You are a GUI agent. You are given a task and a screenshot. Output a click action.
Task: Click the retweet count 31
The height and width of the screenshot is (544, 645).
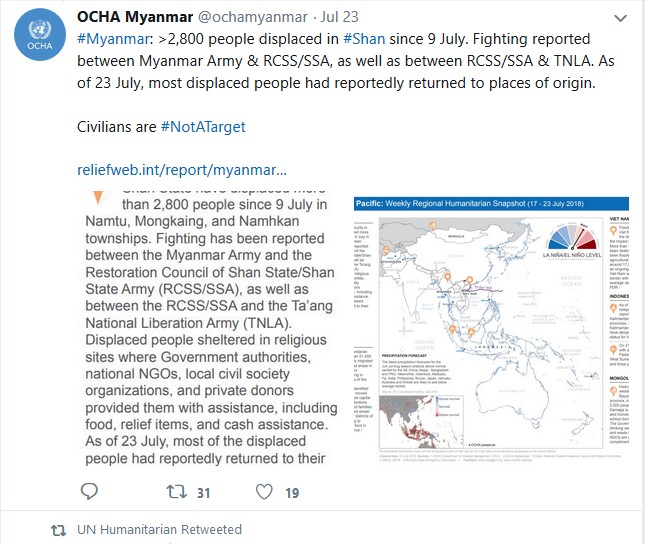[x=203, y=492]
